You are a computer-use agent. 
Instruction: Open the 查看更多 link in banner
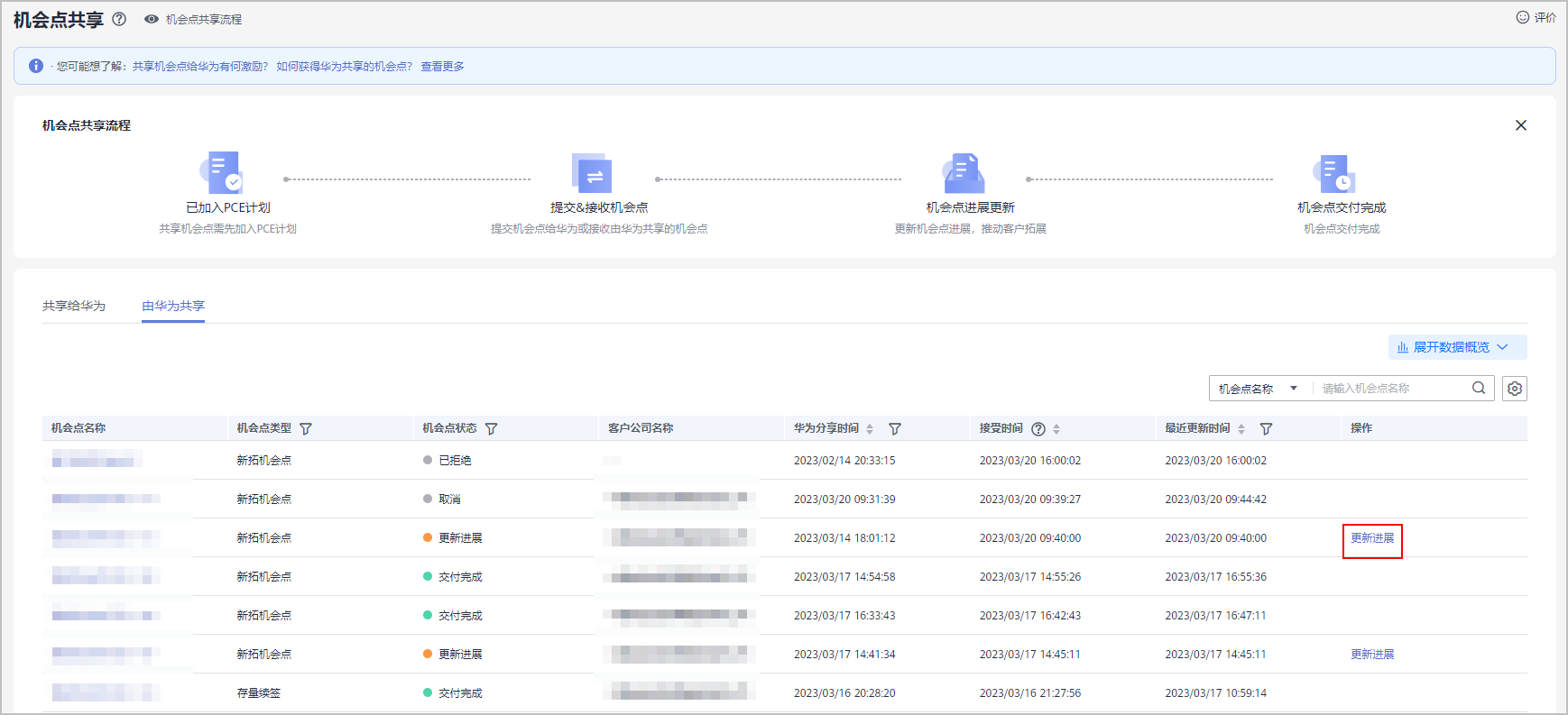(x=442, y=67)
